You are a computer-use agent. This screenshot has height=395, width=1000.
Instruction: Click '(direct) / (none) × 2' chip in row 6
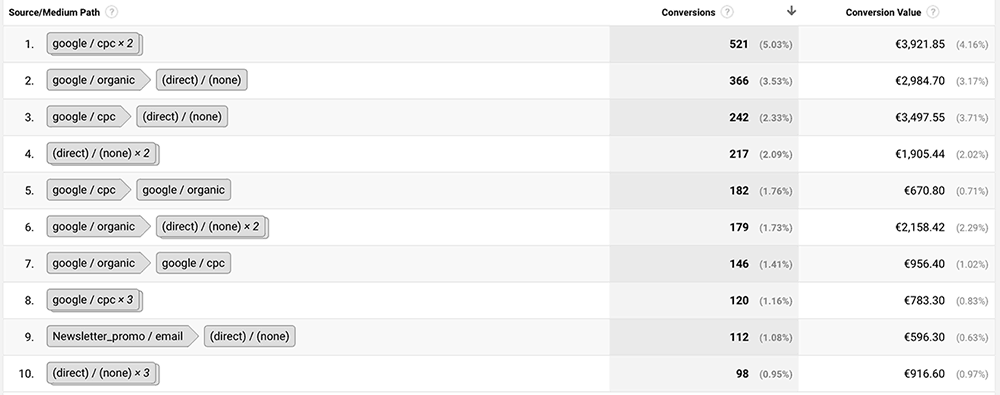click(212, 227)
